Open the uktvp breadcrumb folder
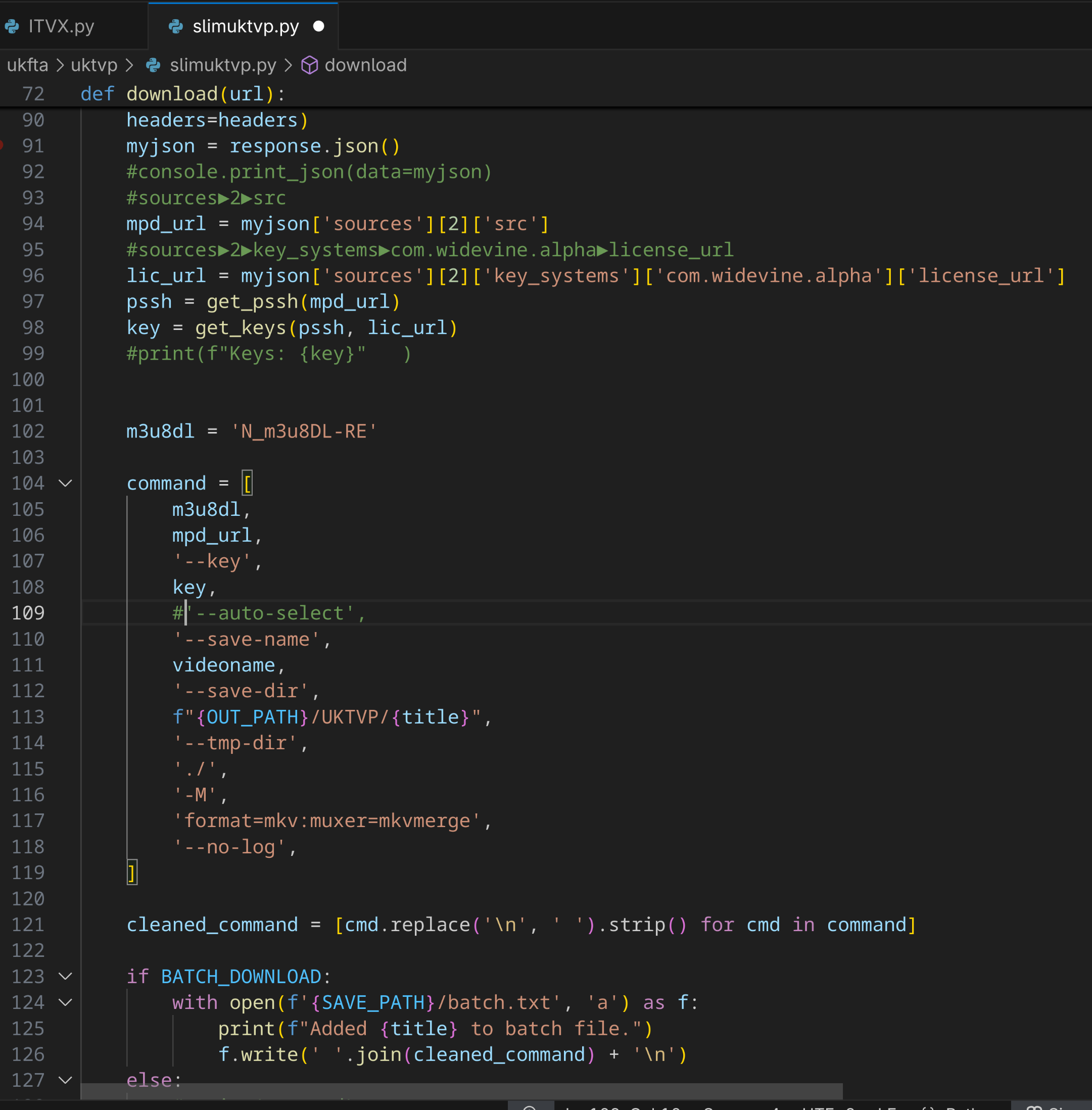This screenshot has width=1092, height=1110. pos(93,65)
